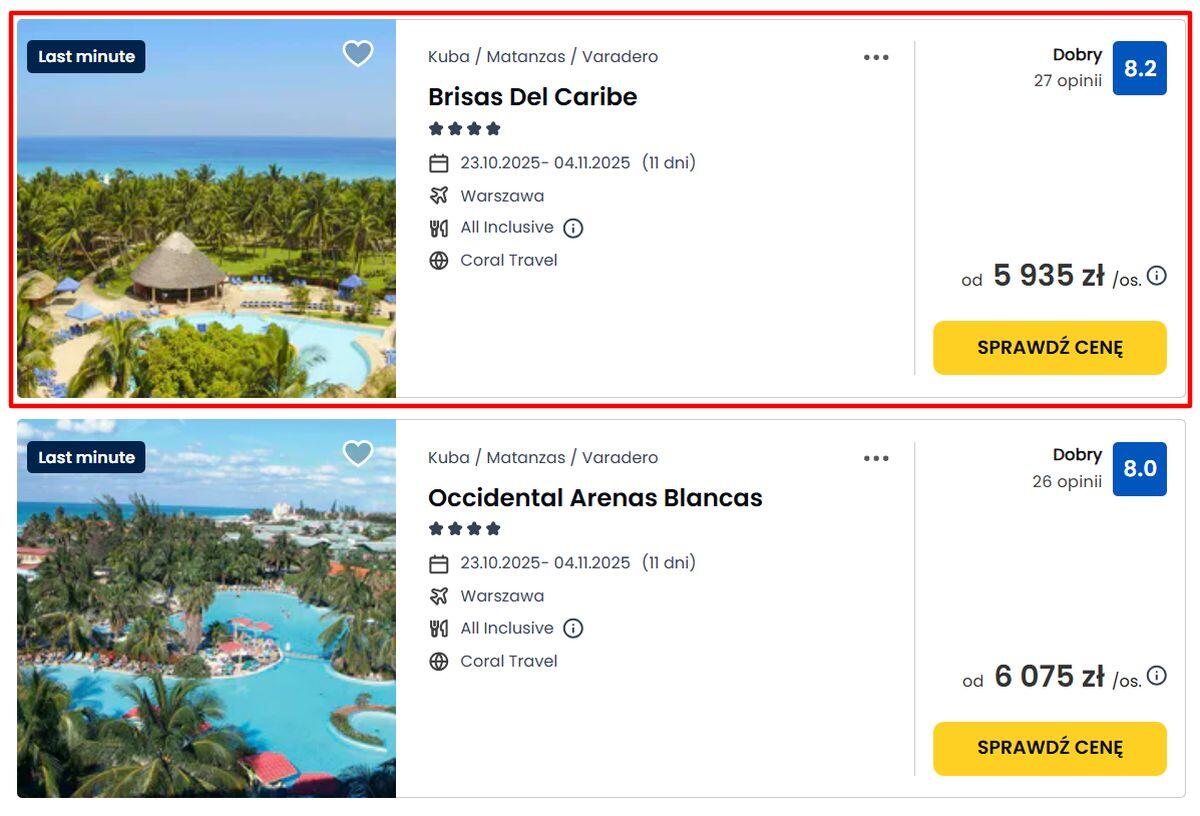Click globe icon beside Coral Travel in Brisas offer

click(x=438, y=261)
